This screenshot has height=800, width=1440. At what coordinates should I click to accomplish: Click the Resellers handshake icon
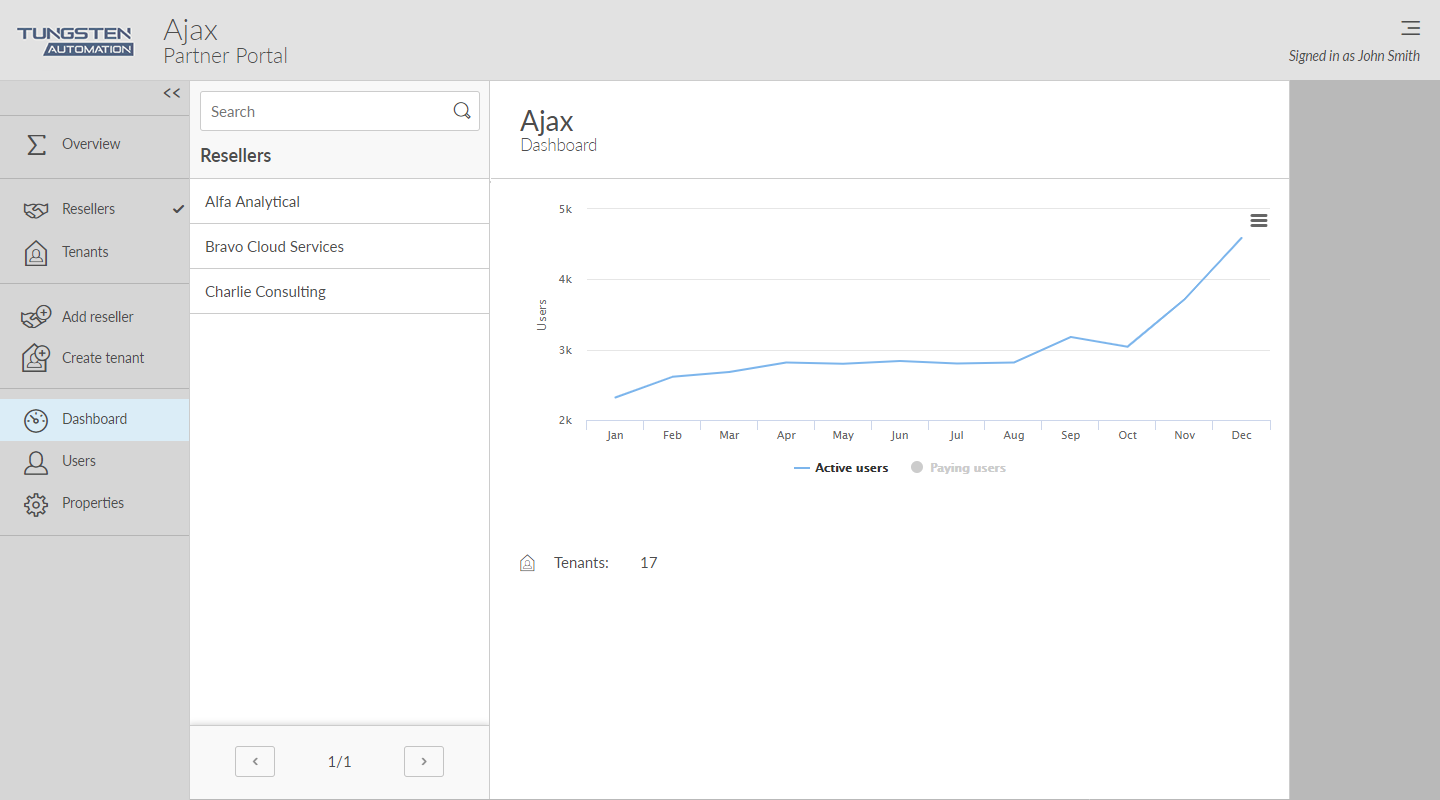point(36,210)
